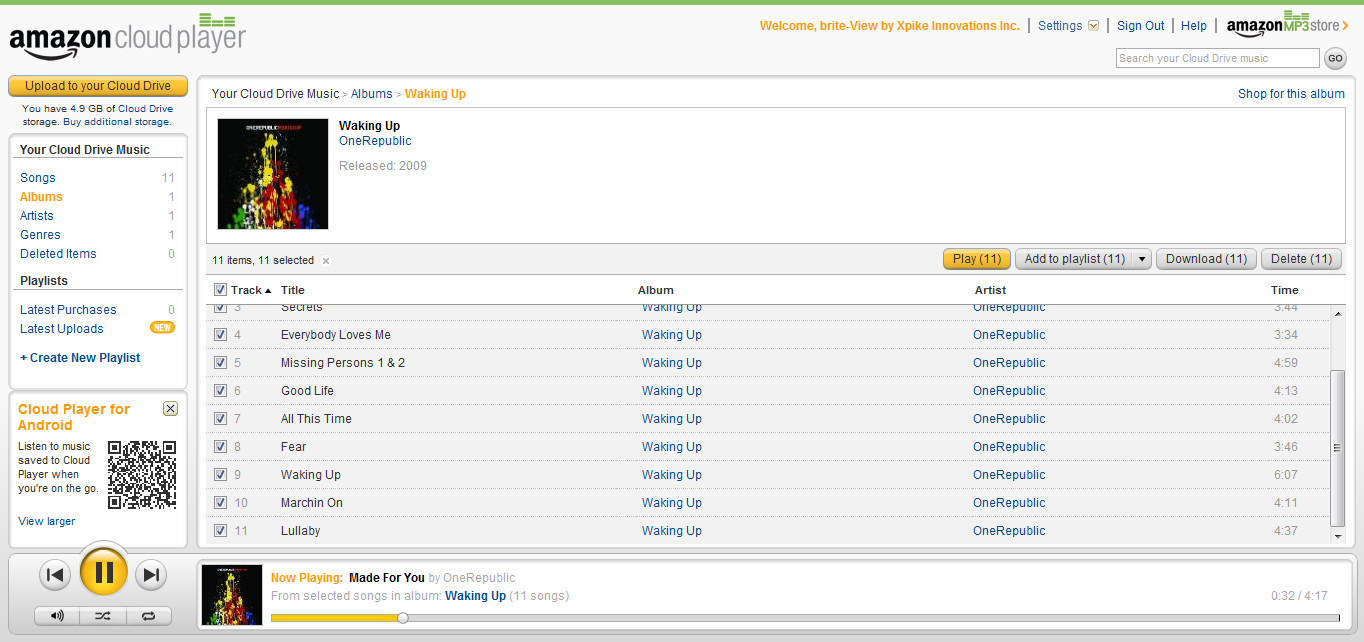1364x642 pixels.
Task: Uncheck the Lullaby track checkbox
Action: pyautogui.click(x=220, y=531)
